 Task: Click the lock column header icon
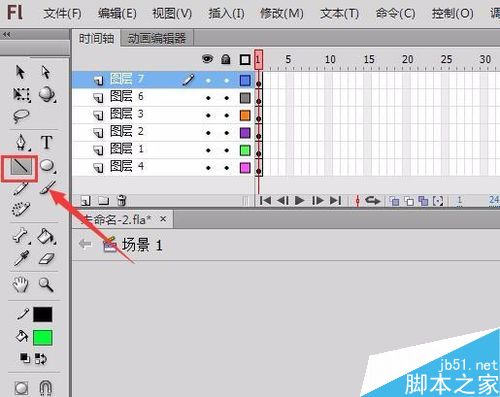[226, 59]
